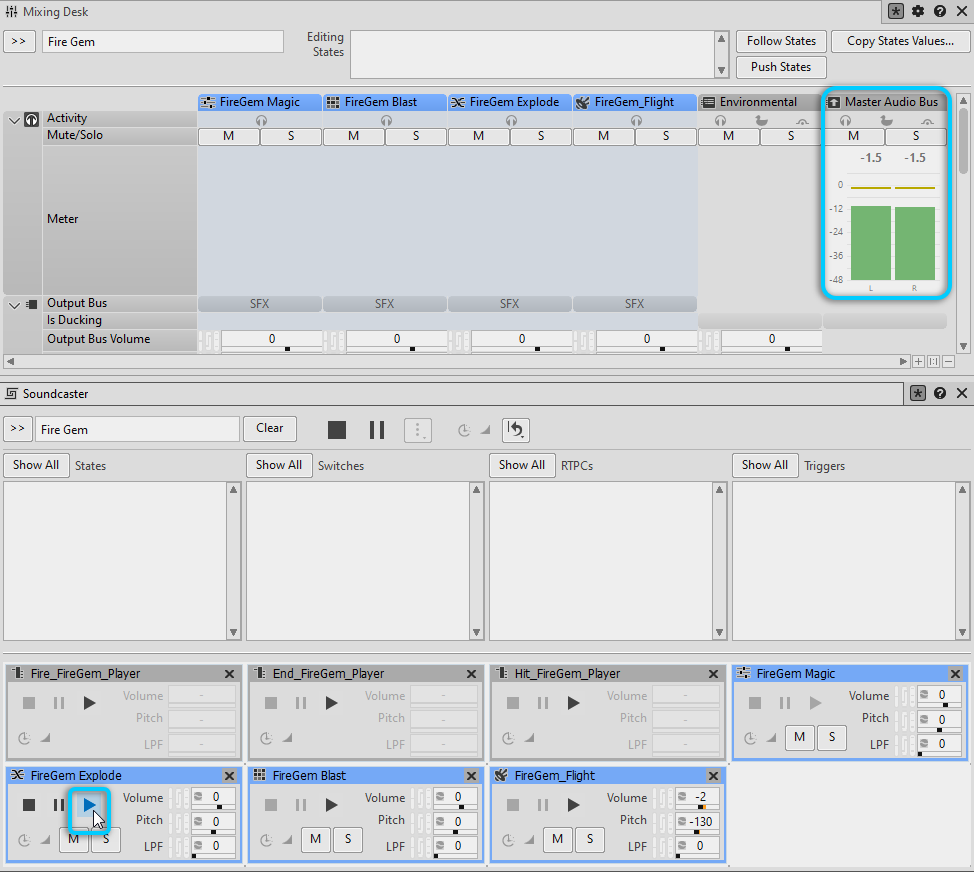Click the Follow States button

[781, 41]
